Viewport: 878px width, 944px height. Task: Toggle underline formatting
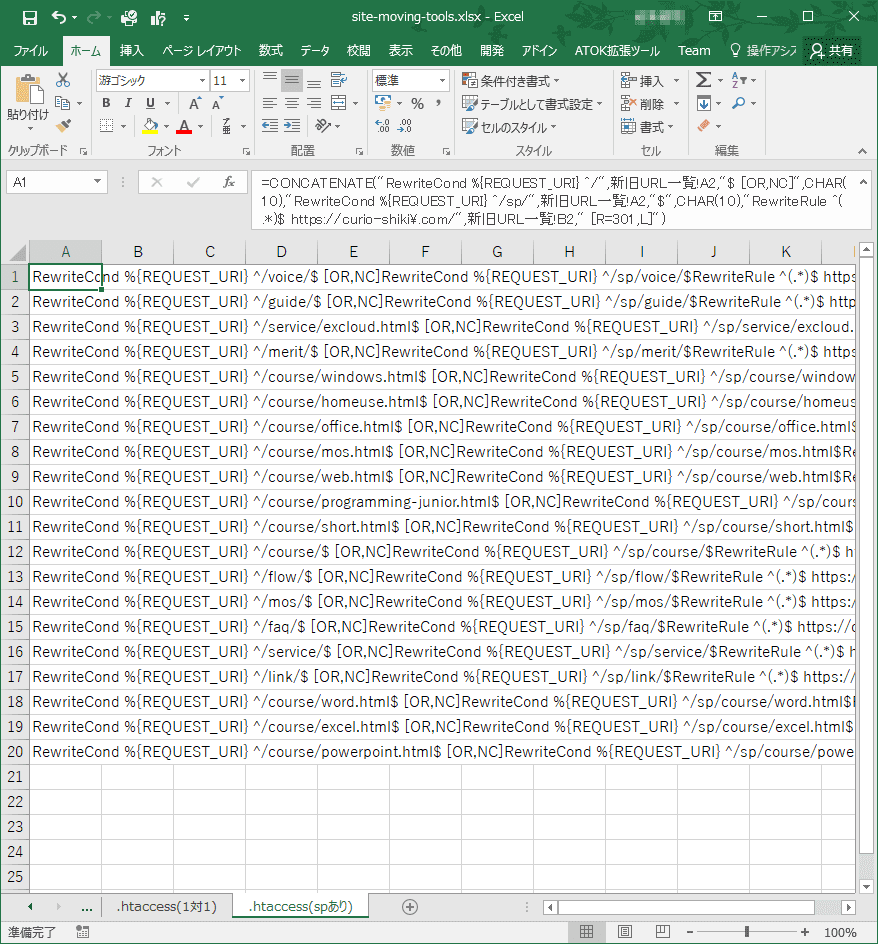pos(151,103)
